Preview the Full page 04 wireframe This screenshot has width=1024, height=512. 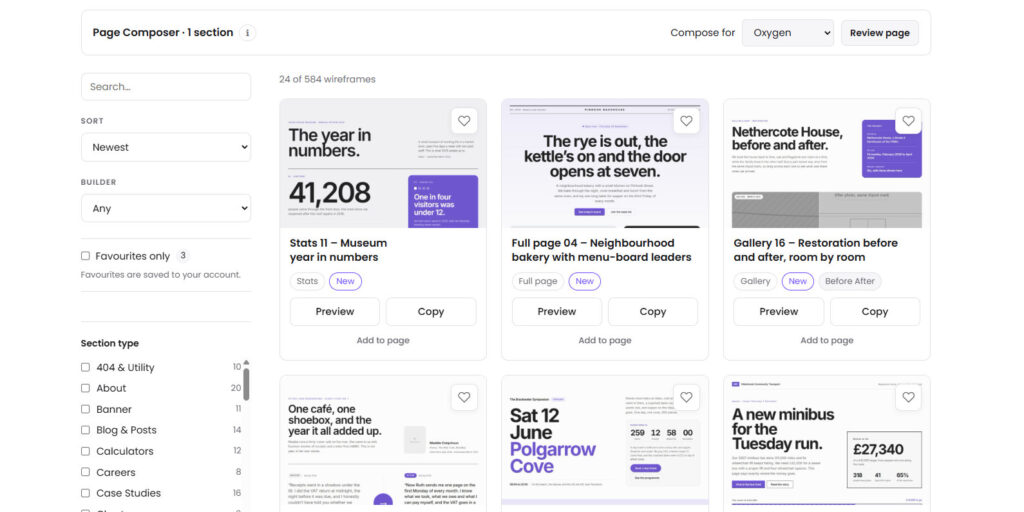tap(557, 312)
